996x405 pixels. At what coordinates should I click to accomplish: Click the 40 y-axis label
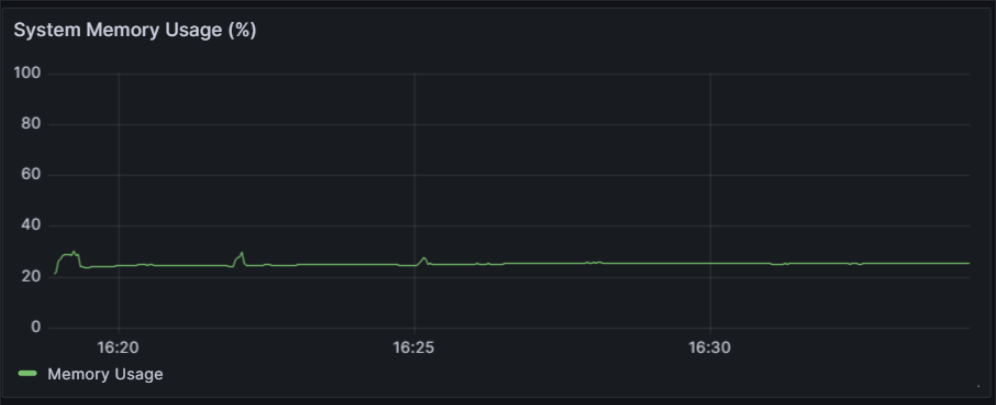pos(31,225)
